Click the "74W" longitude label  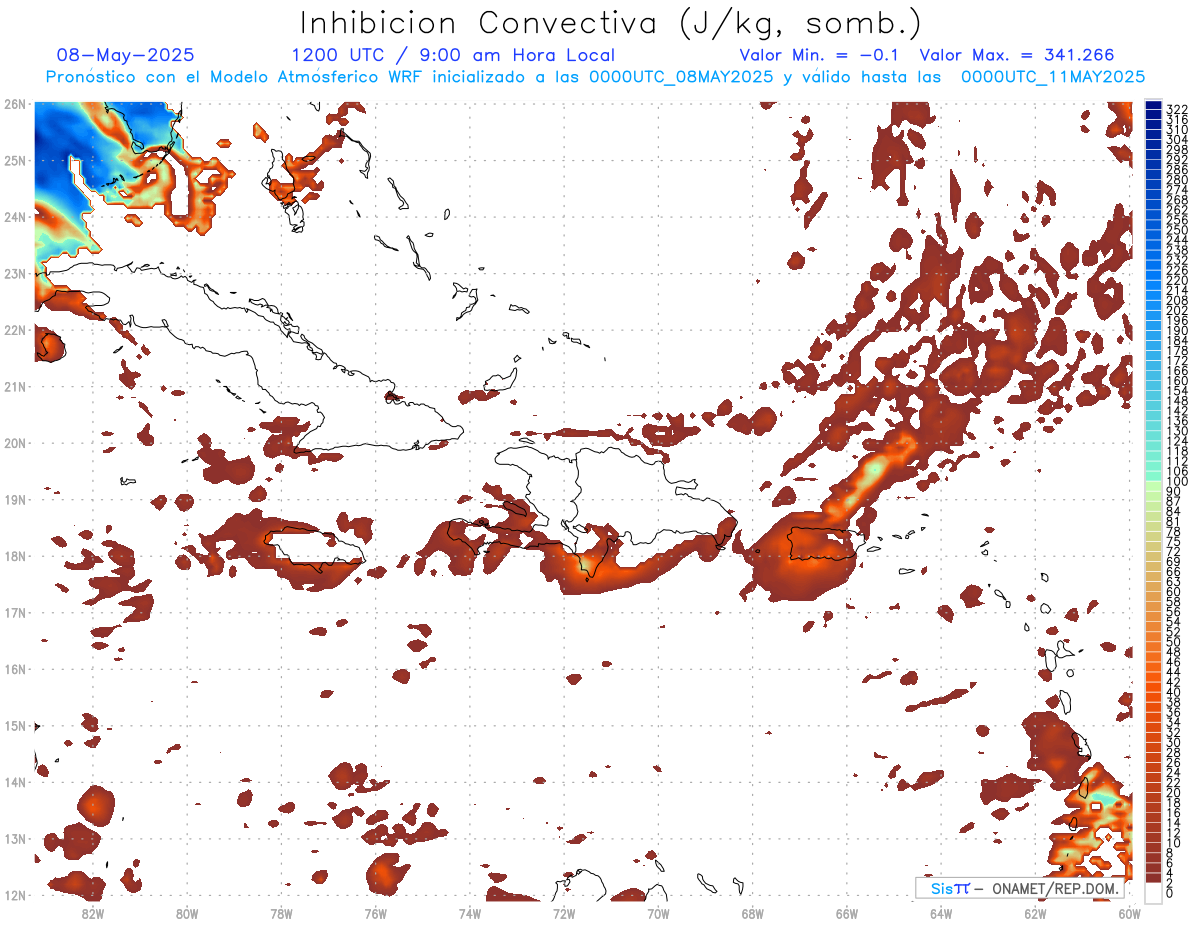470,912
